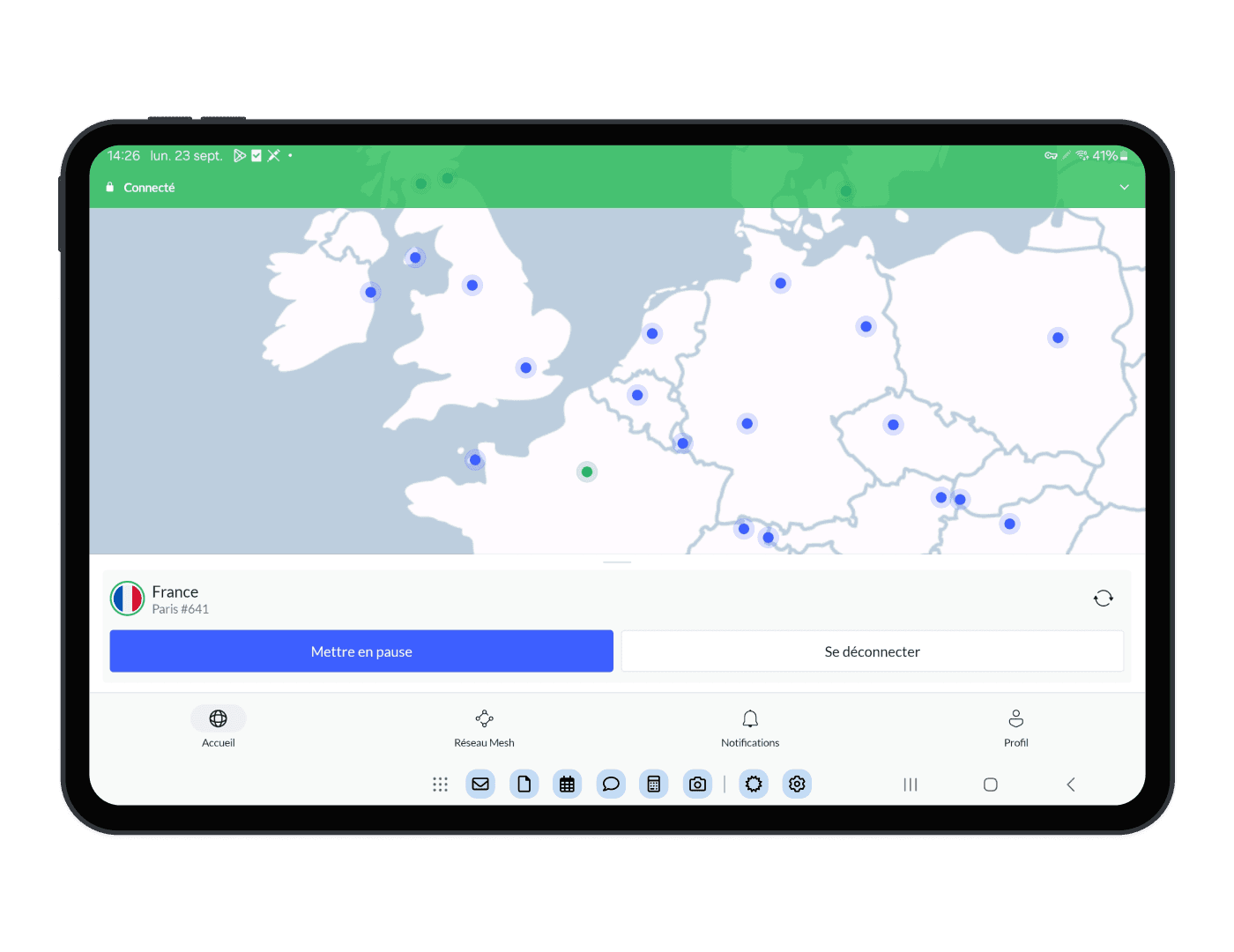Tap the bottom sheet drag handle
Screen dimensions: 1234x952
[x=617, y=562]
